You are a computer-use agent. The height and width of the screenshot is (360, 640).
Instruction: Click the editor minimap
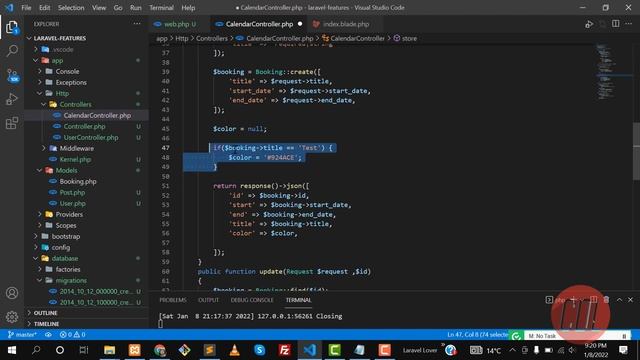[x=607, y=73]
